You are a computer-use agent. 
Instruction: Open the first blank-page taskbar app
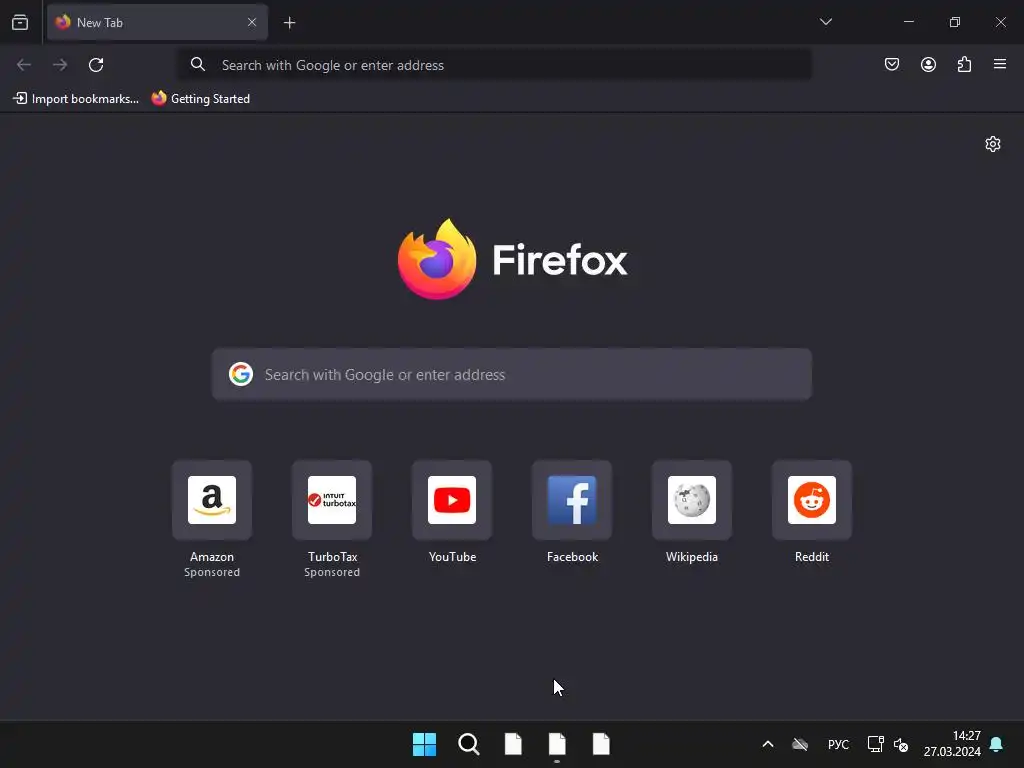coord(513,744)
